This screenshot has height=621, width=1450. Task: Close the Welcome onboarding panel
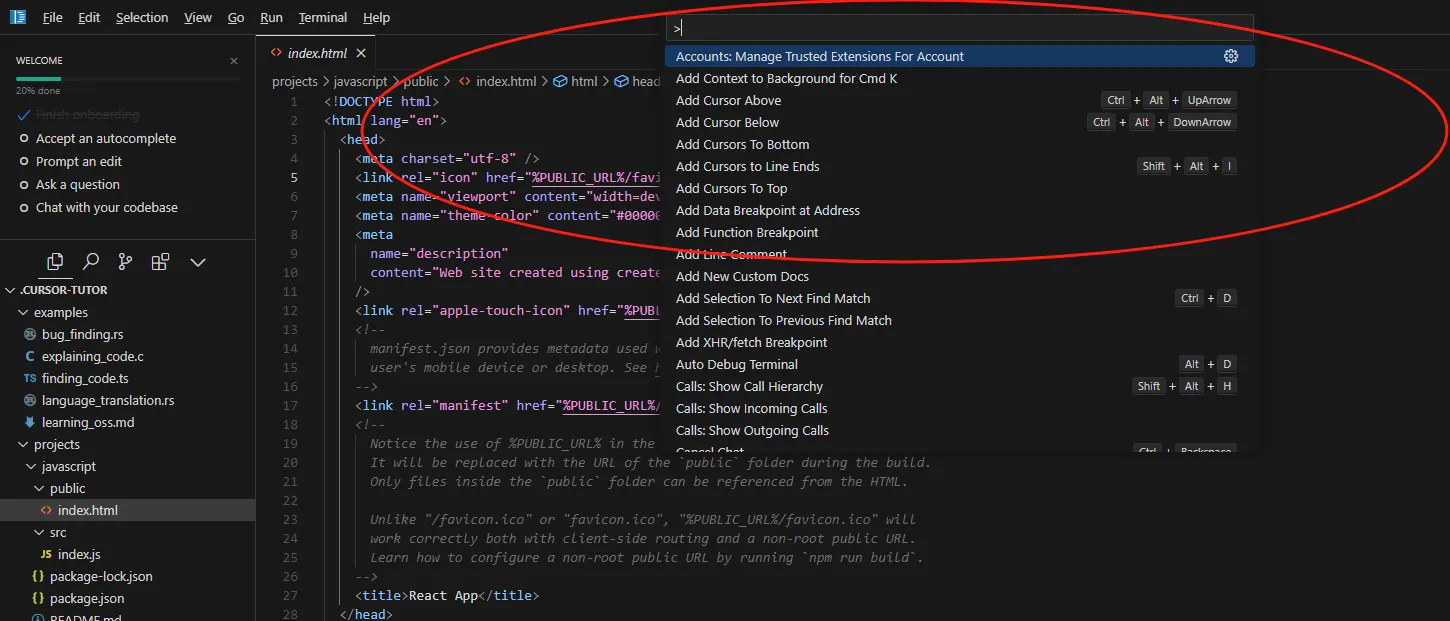234,61
